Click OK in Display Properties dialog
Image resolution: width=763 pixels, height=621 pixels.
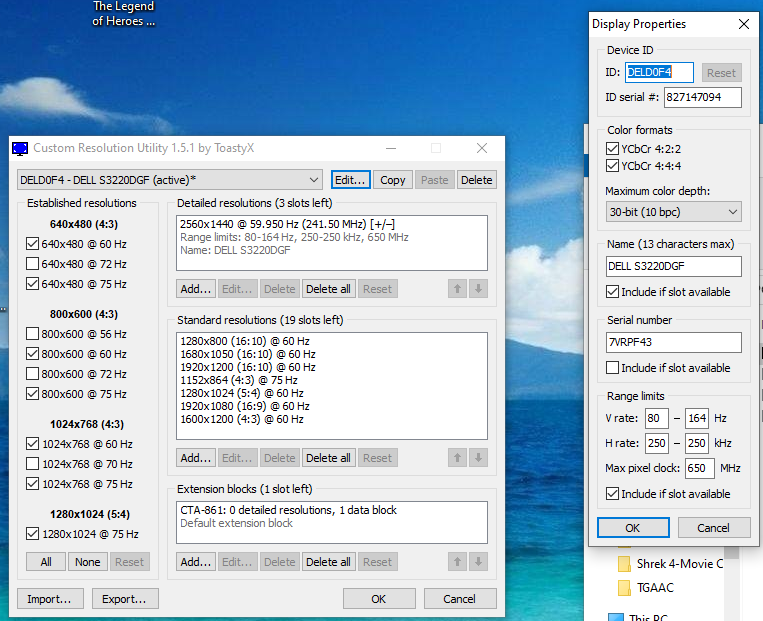(x=632, y=528)
